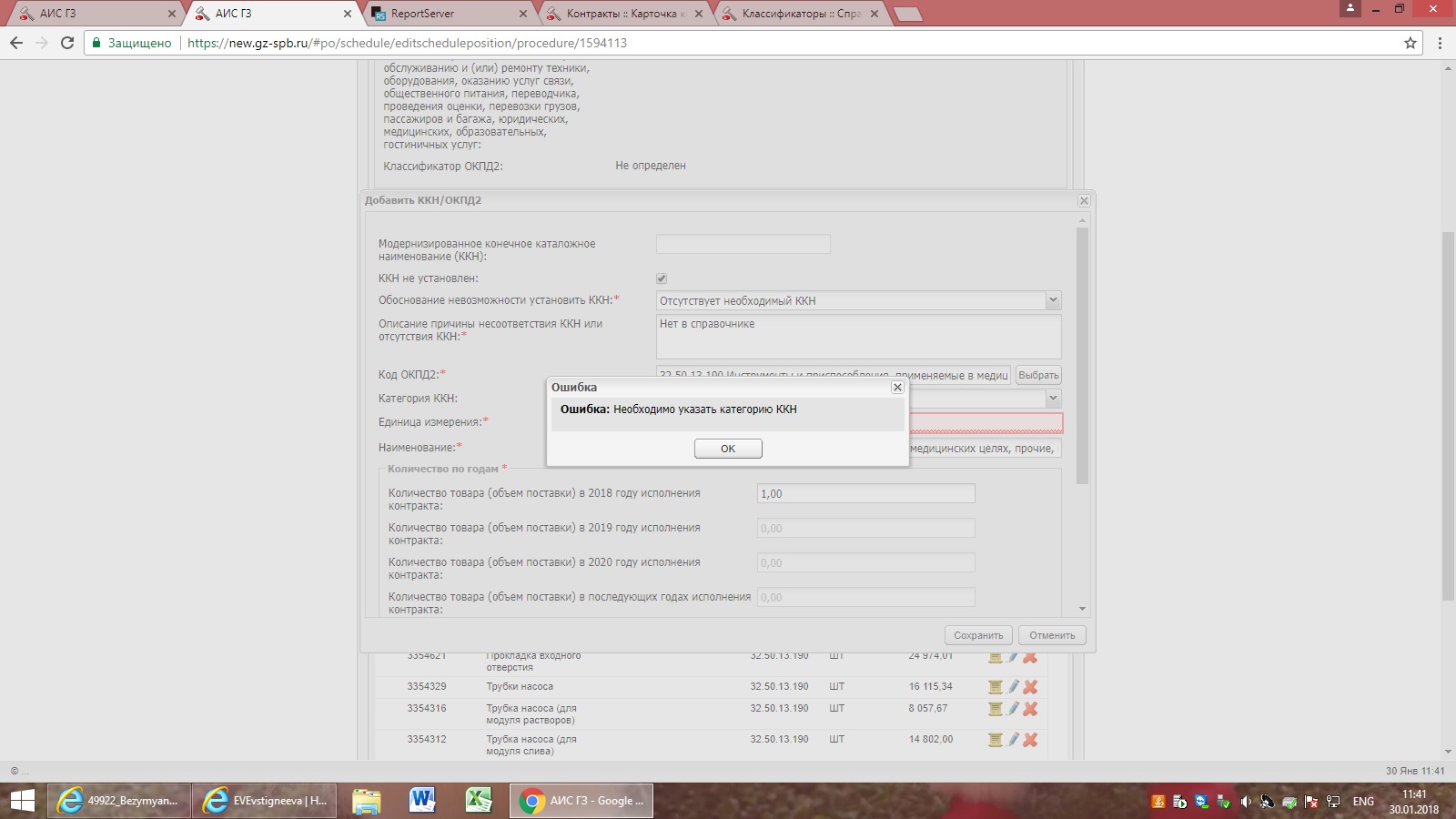Open Word from the taskbar
This screenshot has height=819, width=1456.
click(x=422, y=801)
